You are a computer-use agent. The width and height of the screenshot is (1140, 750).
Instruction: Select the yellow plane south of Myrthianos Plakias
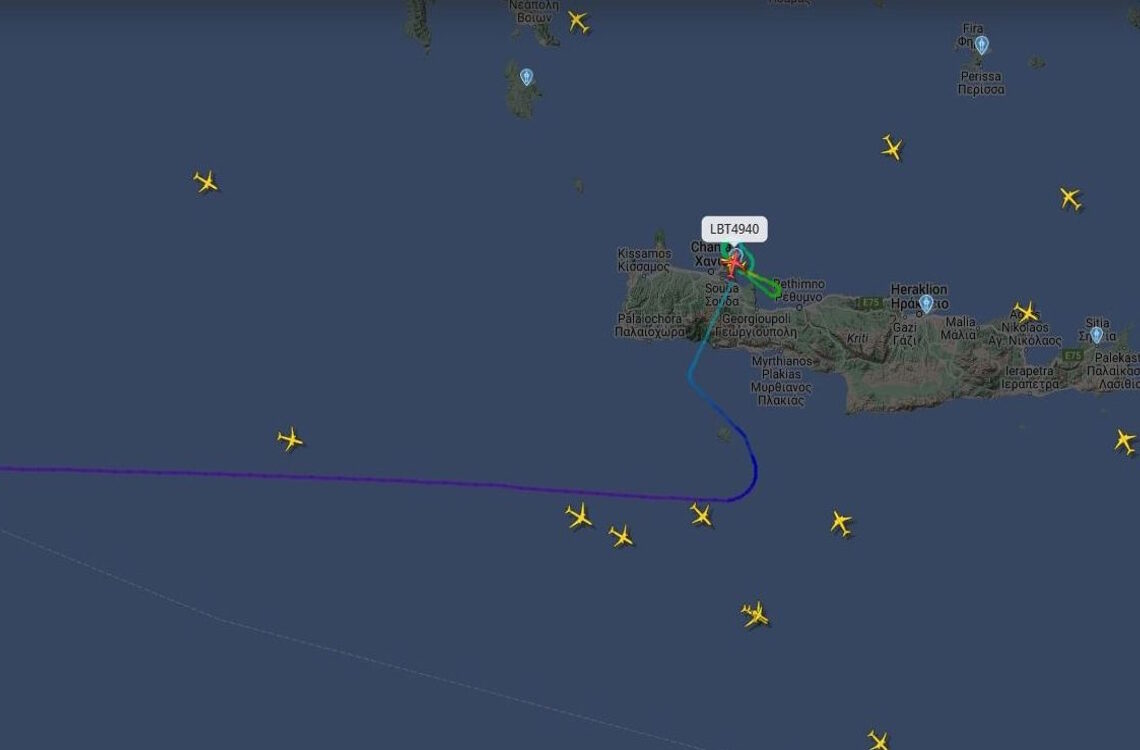(840, 523)
